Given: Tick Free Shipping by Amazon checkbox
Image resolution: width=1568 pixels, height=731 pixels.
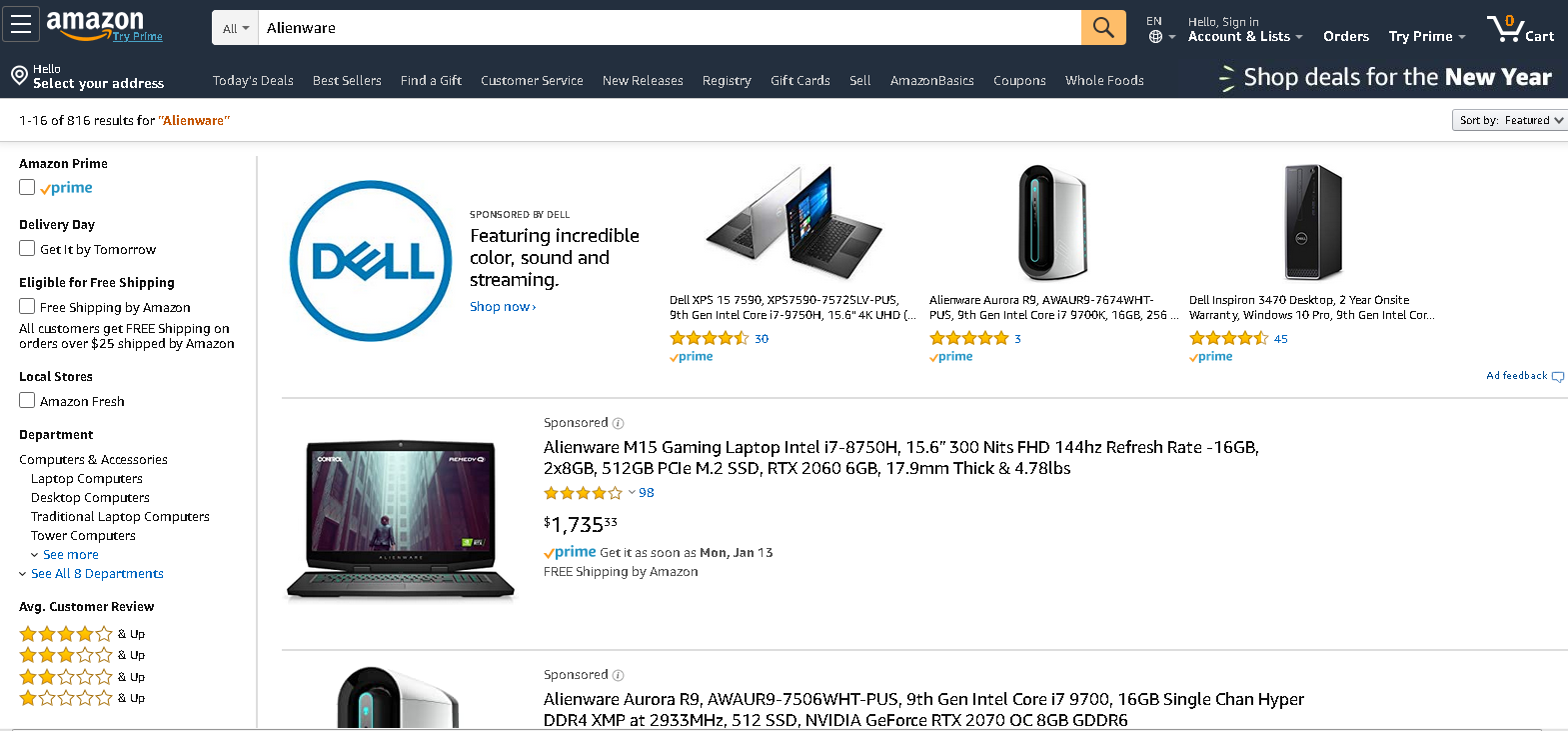Looking at the screenshot, I should pos(27,306).
